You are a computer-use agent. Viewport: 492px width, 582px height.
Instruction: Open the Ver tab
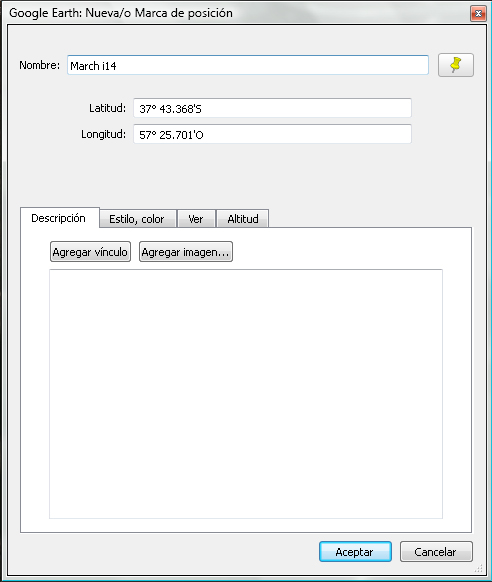pyautogui.click(x=196, y=219)
